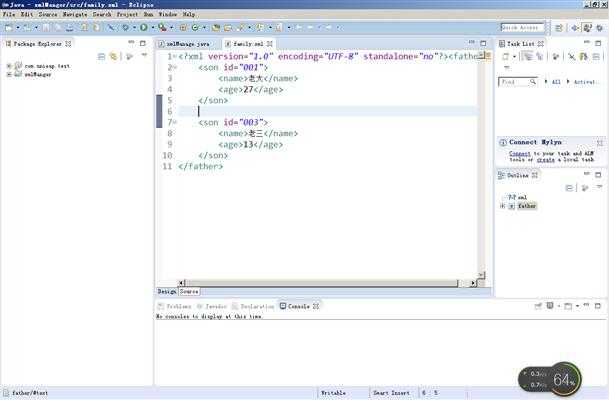This screenshot has height=400, width=609.
Task: Close the family.xml editor tab
Action: click(x=270, y=44)
